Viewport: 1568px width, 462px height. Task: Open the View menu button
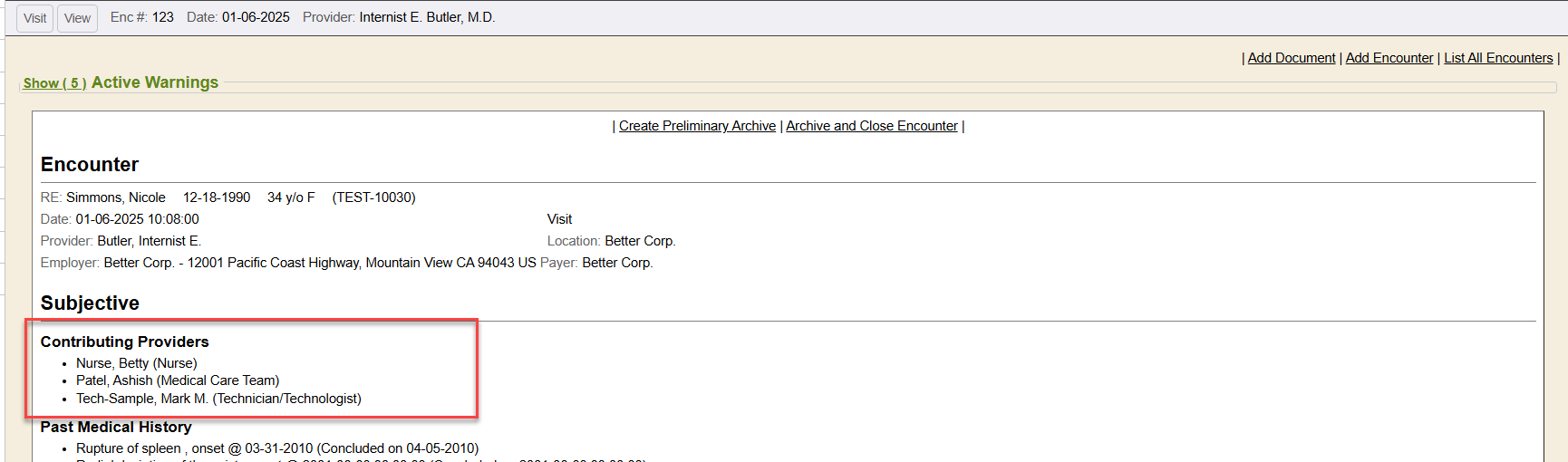[77, 18]
